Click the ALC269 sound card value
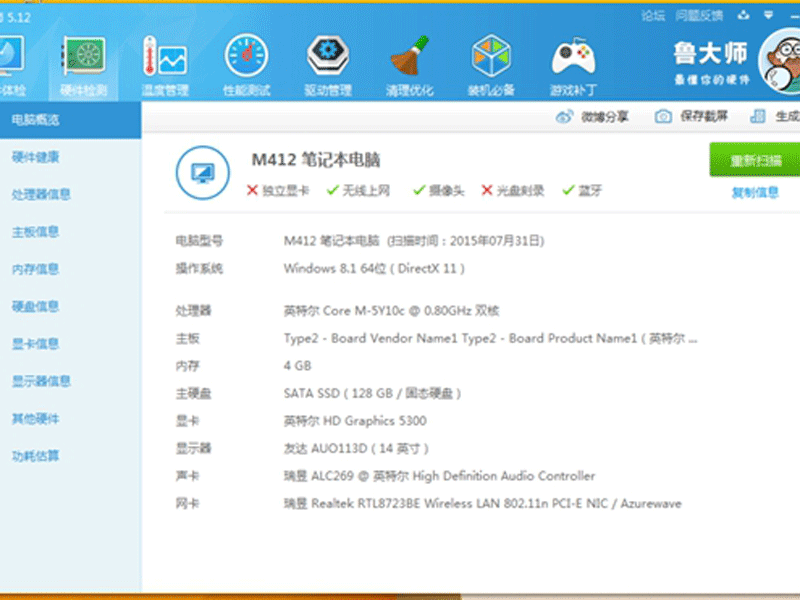 click(x=439, y=476)
